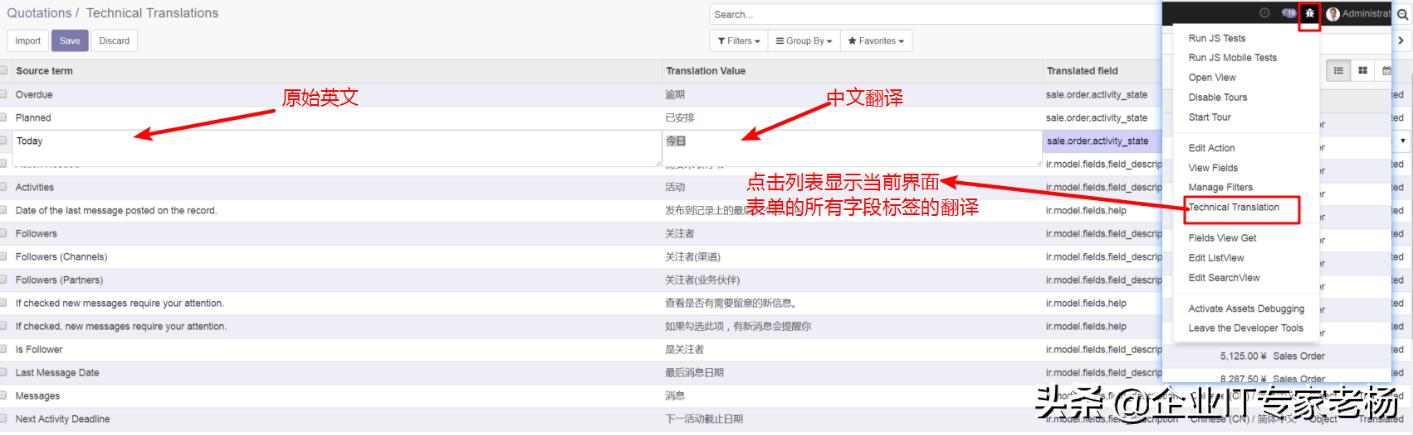Choose View Fields menu entry
The height and width of the screenshot is (435, 1413).
(1212, 168)
